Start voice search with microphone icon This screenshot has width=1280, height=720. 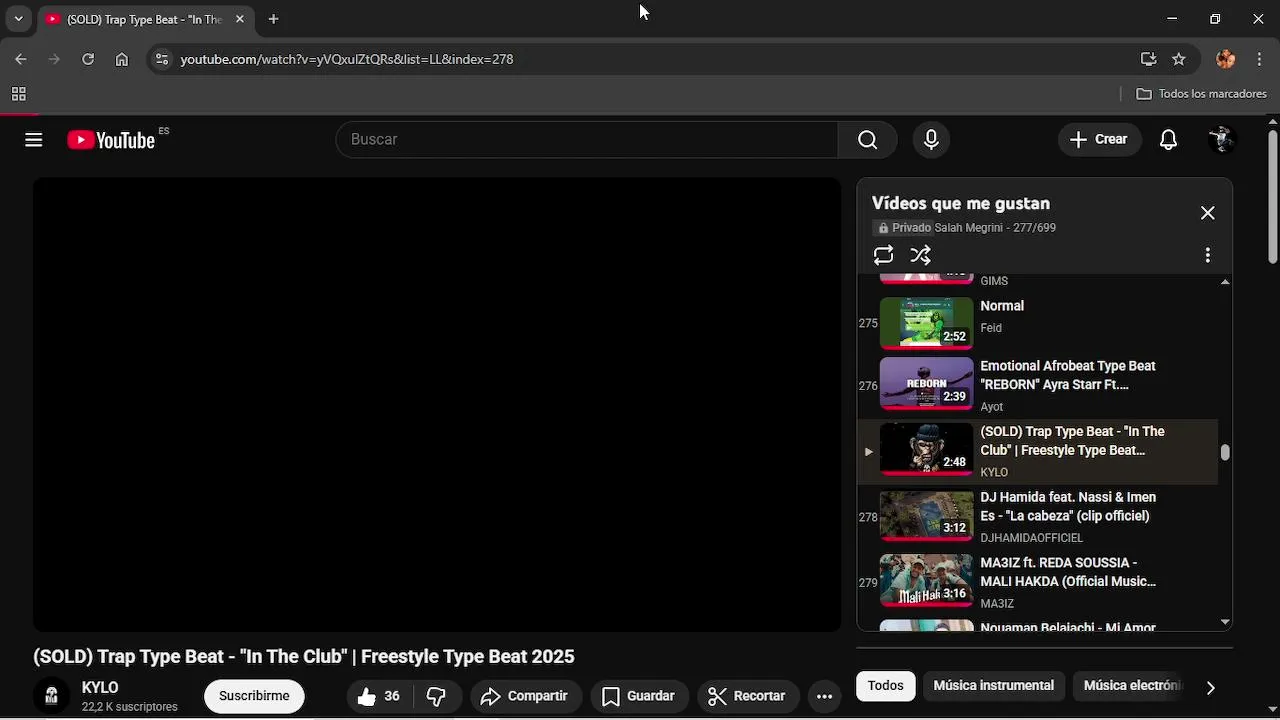coord(931,140)
